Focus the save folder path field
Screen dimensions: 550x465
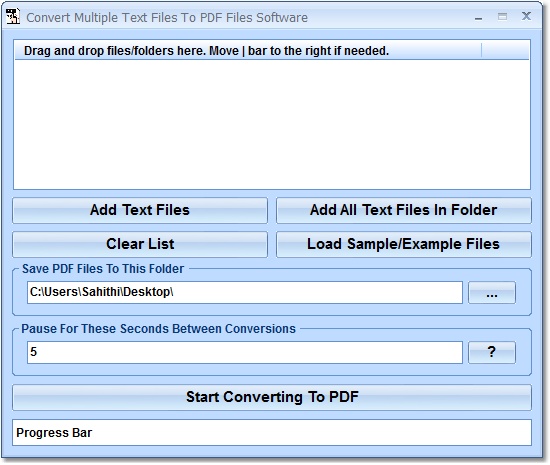(245, 292)
